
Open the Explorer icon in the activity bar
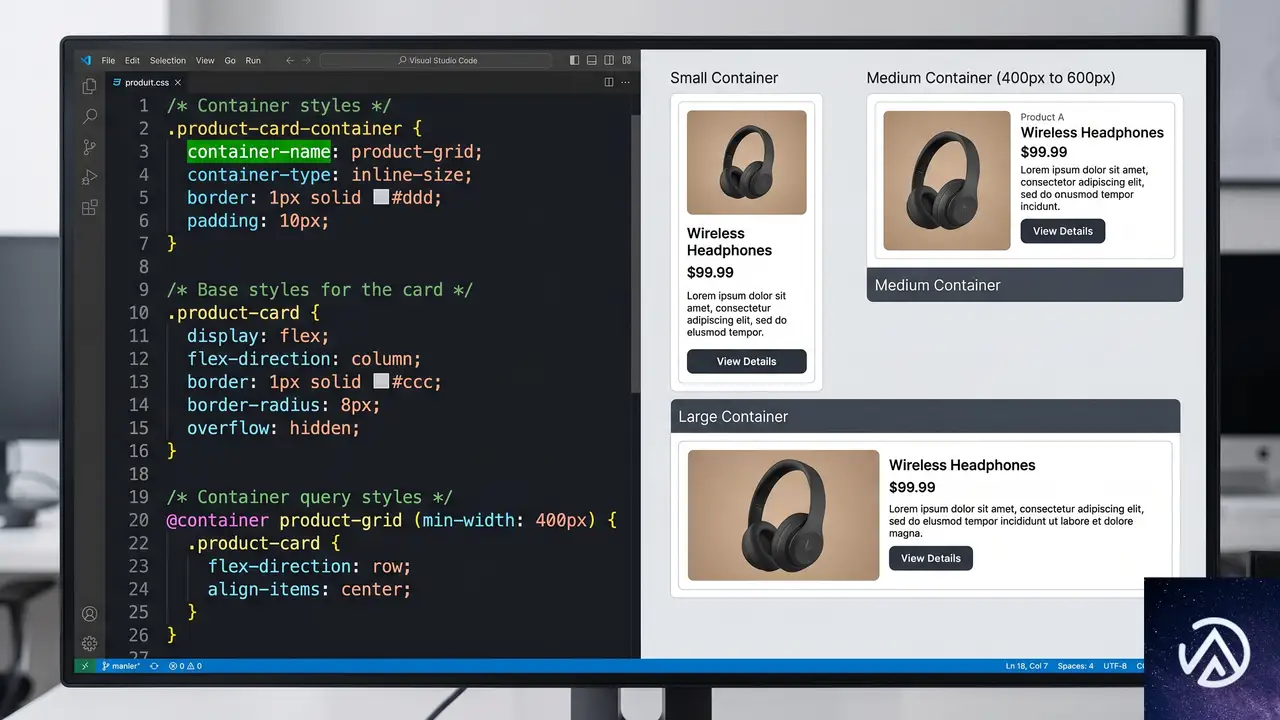(90, 87)
